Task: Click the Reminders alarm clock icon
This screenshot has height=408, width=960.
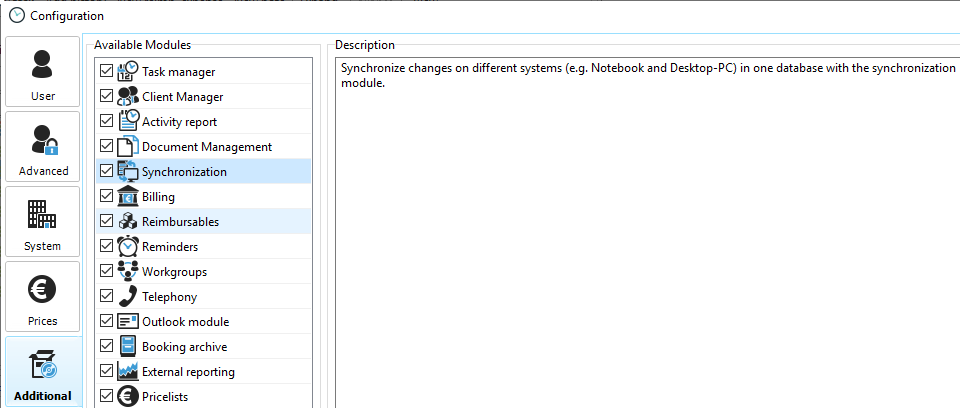Action: coord(128,247)
